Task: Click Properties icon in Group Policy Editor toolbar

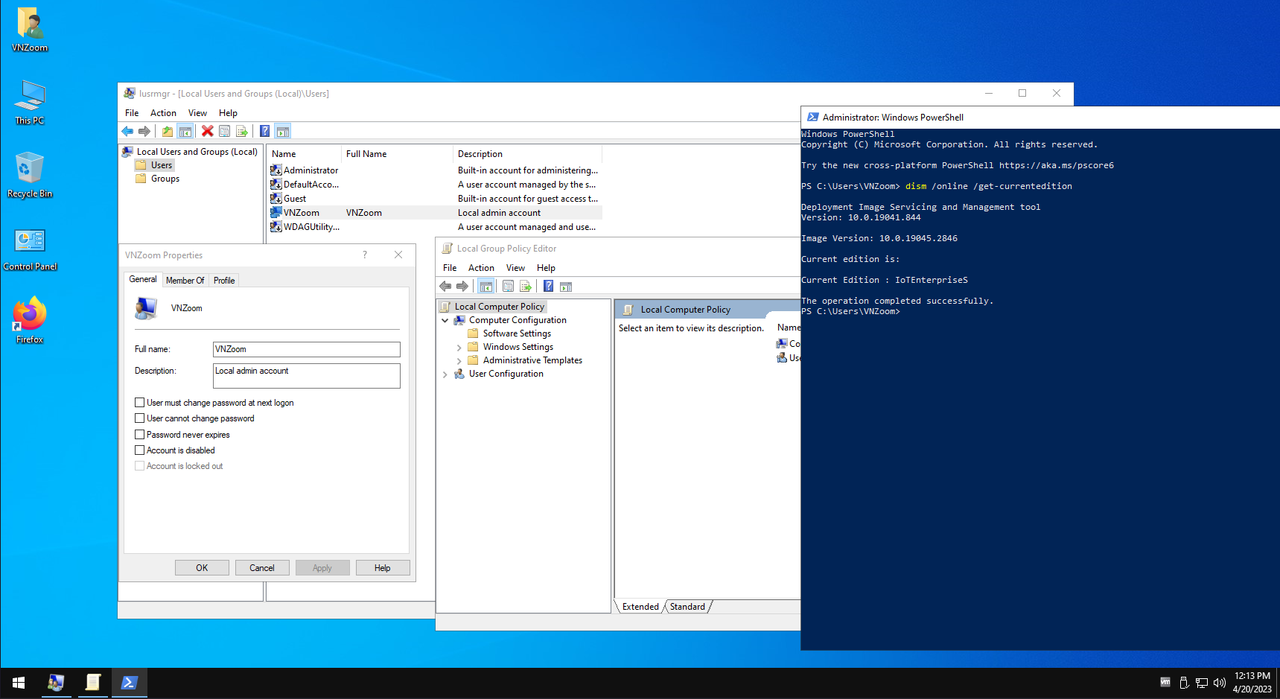Action: coord(508,286)
